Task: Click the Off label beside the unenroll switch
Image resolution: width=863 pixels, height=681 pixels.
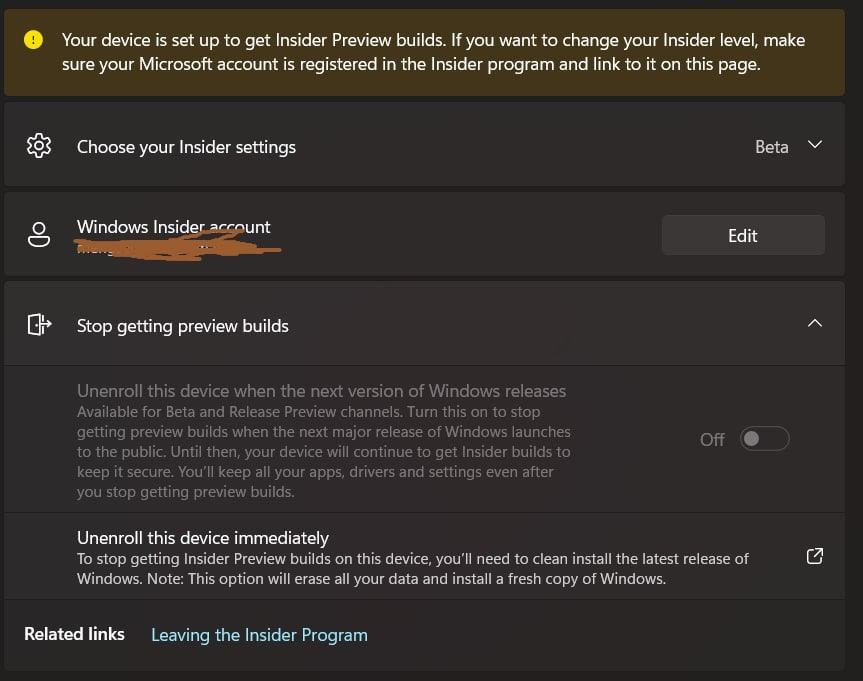Action: [712, 439]
